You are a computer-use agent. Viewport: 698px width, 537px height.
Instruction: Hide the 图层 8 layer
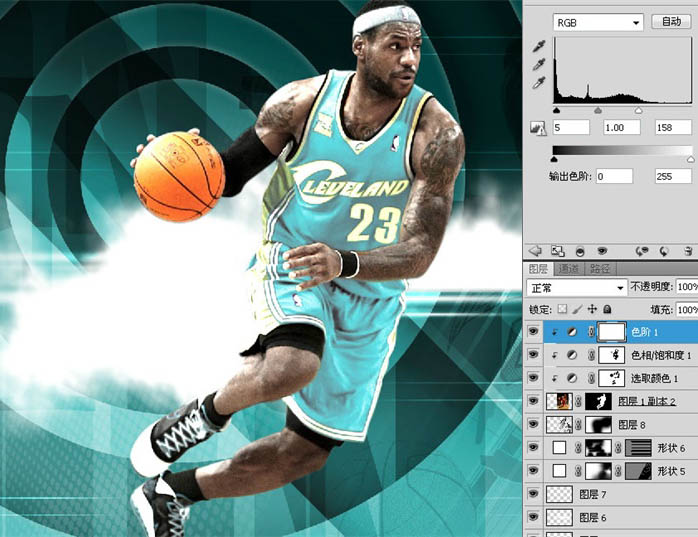click(x=533, y=424)
